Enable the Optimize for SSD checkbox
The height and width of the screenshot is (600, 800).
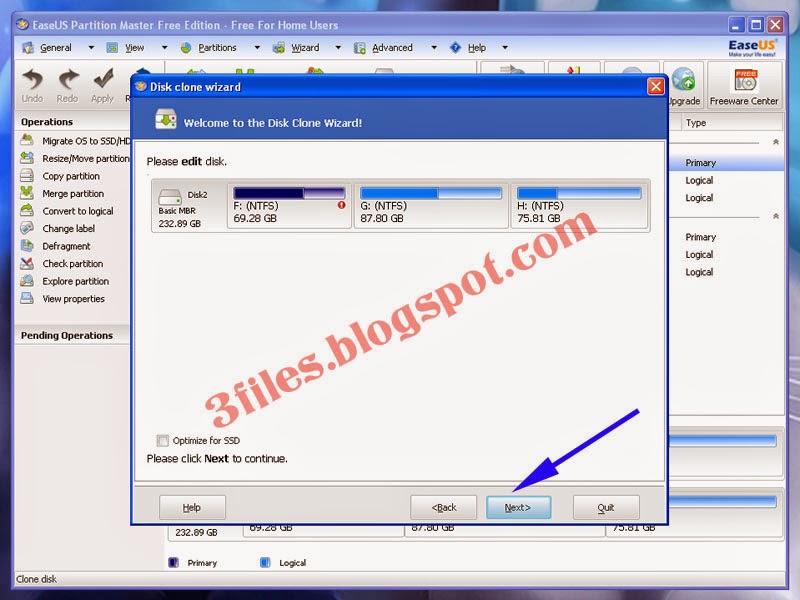click(163, 440)
